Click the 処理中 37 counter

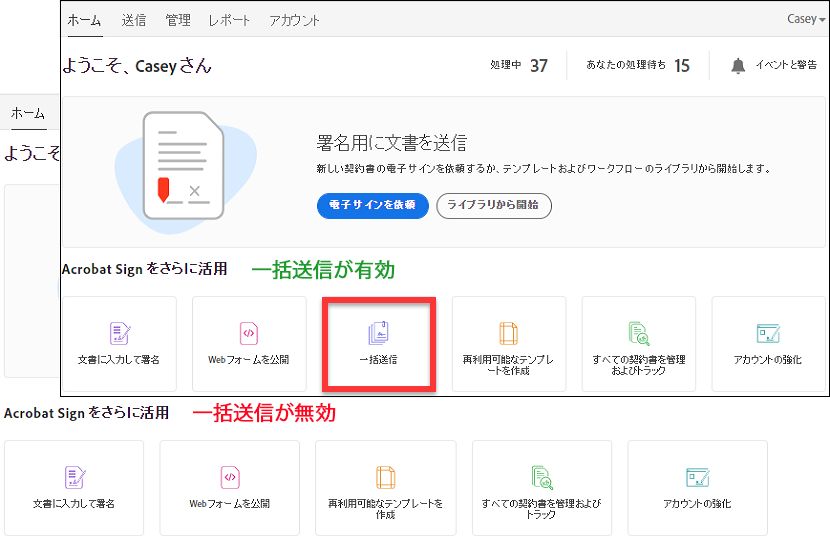(519, 65)
